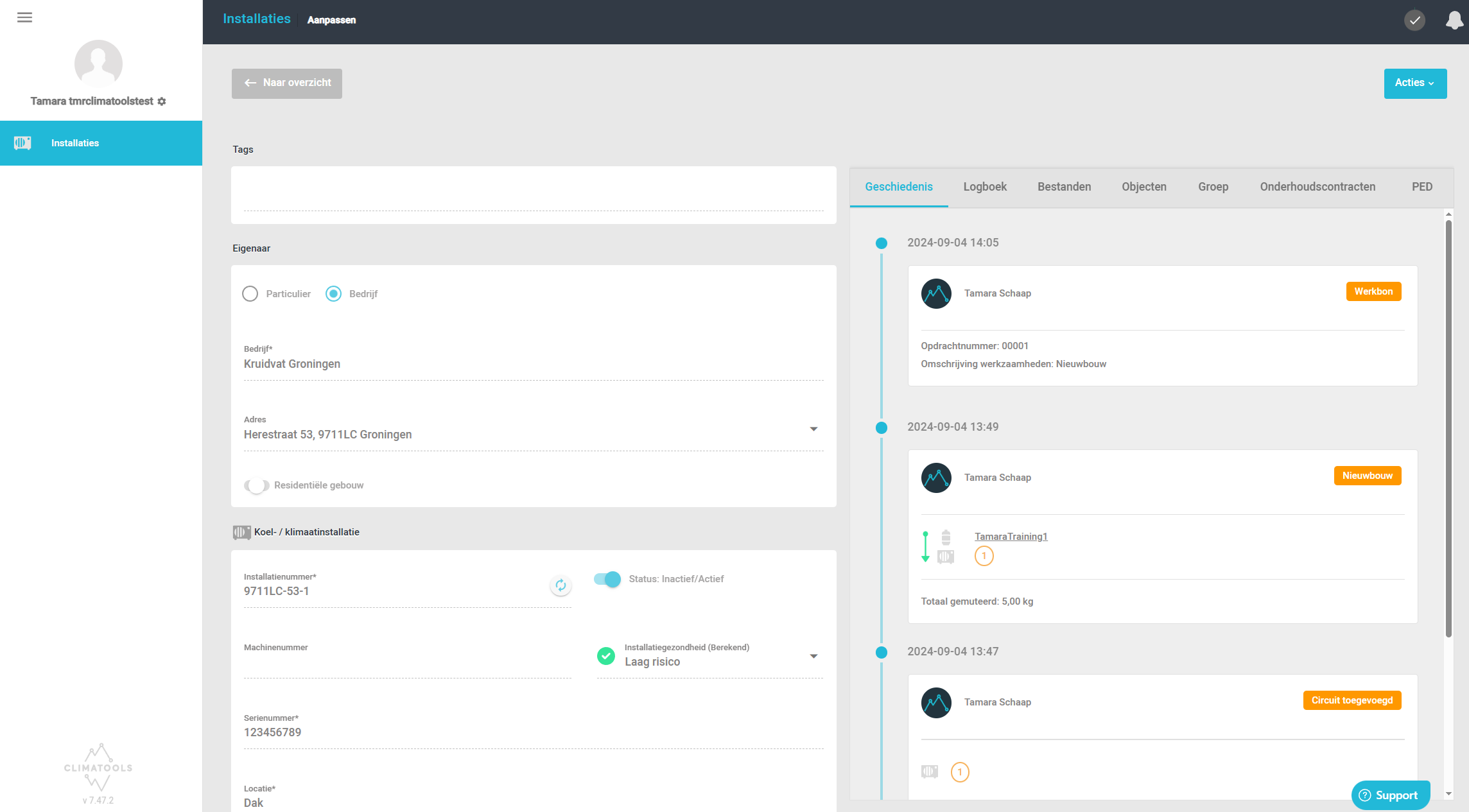Click the Naar overzicht back button
The image size is (1469, 812).
[287, 83]
